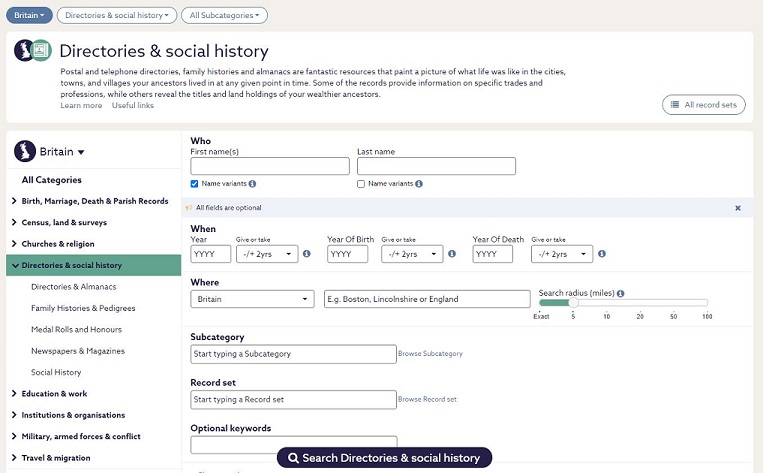Toggle First name variants checkbox
Viewport: 763px width, 473px height.
tap(195, 184)
